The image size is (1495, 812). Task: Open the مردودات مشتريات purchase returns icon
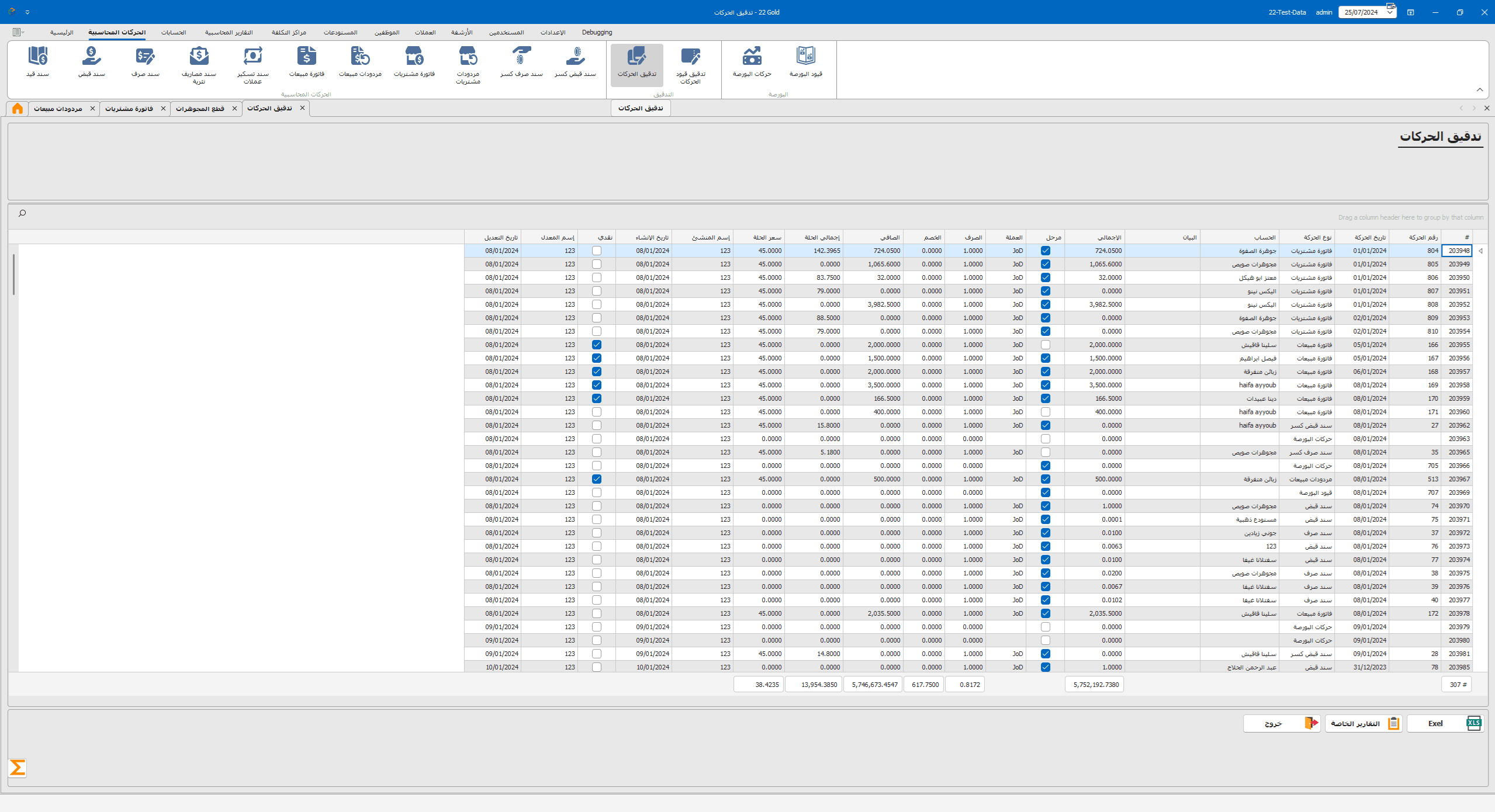[x=468, y=65]
